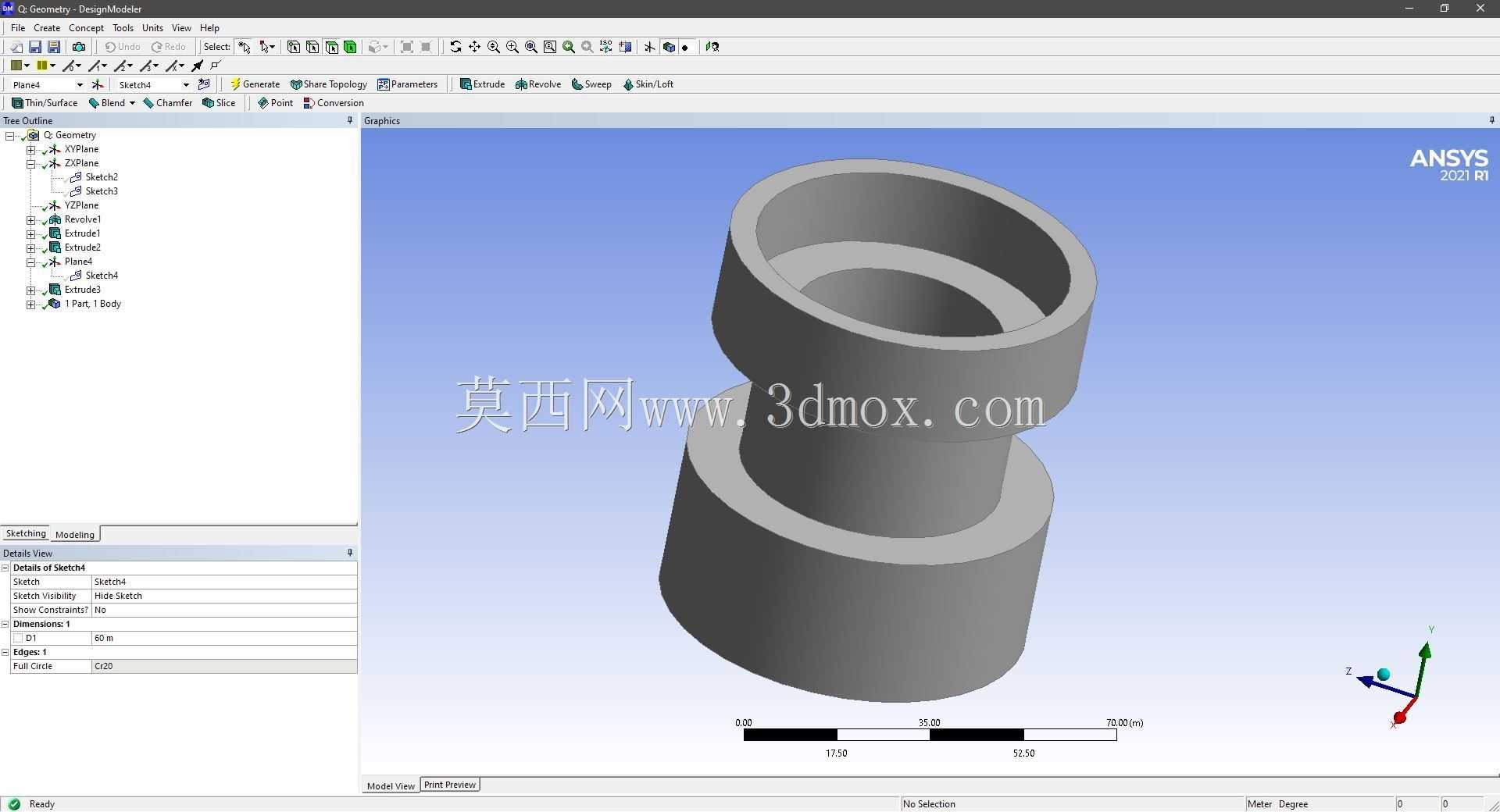
Task: Click the Slice tool
Action: point(219,103)
